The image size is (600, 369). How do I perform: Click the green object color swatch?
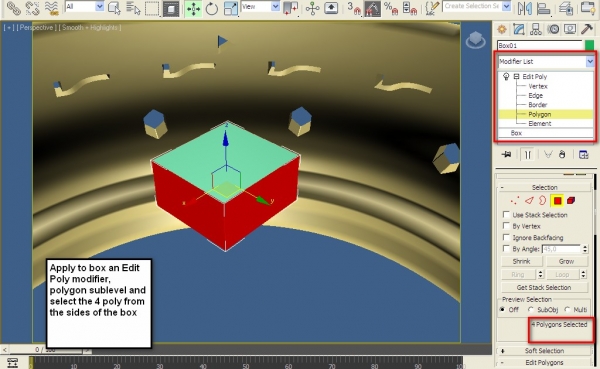point(589,46)
